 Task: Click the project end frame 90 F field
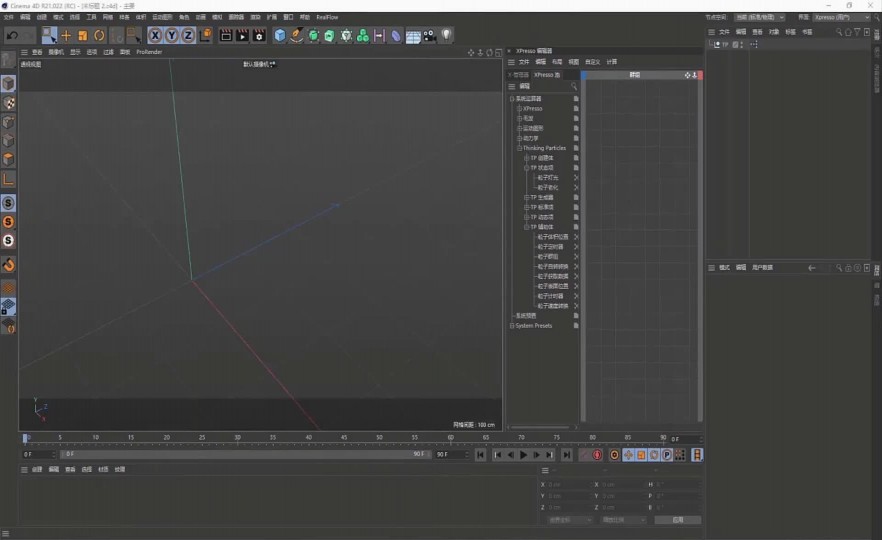click(x=452, y=454)
